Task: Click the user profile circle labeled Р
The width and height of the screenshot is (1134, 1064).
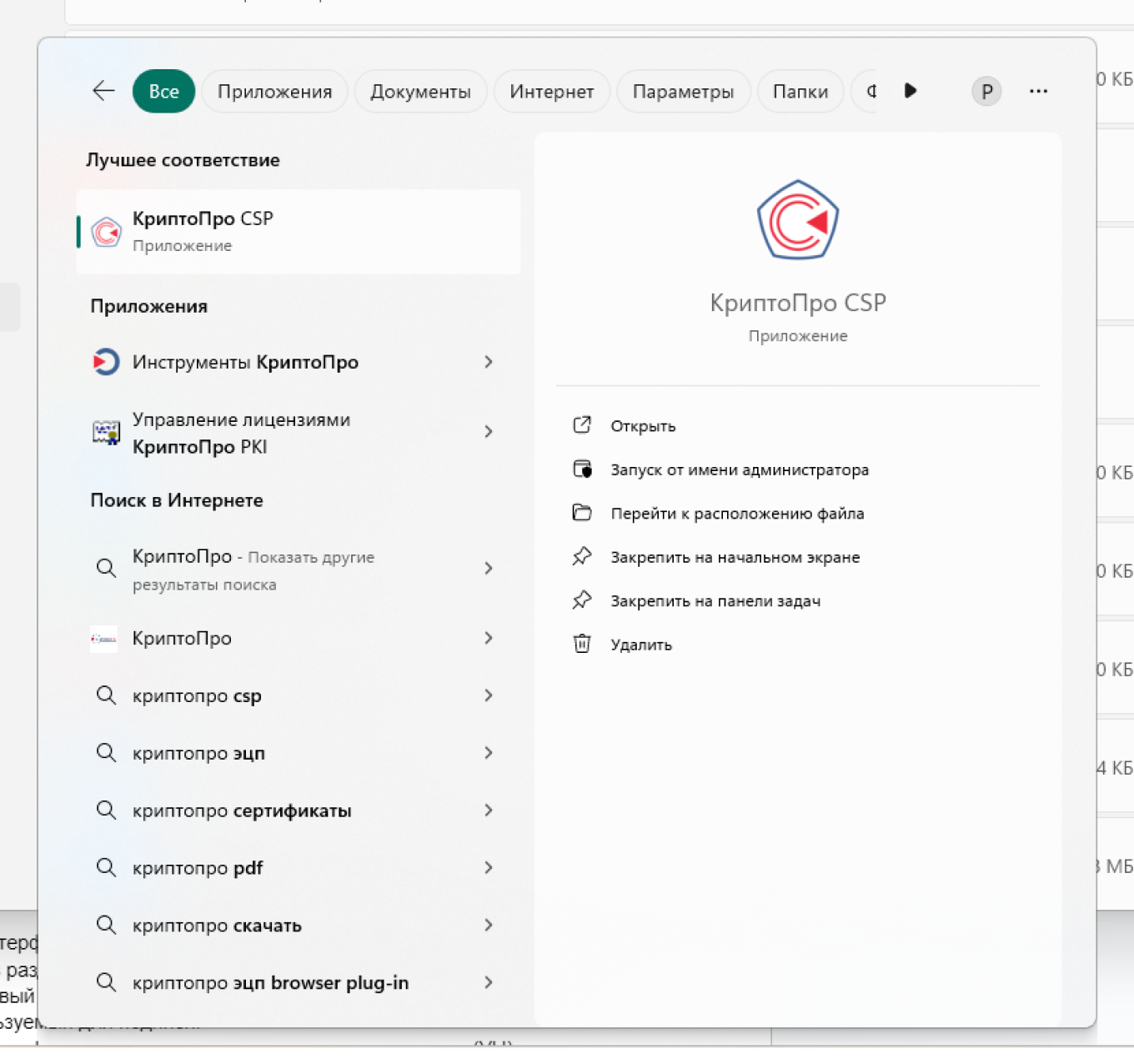Action: pyautogui.click(x=986, y=91)
